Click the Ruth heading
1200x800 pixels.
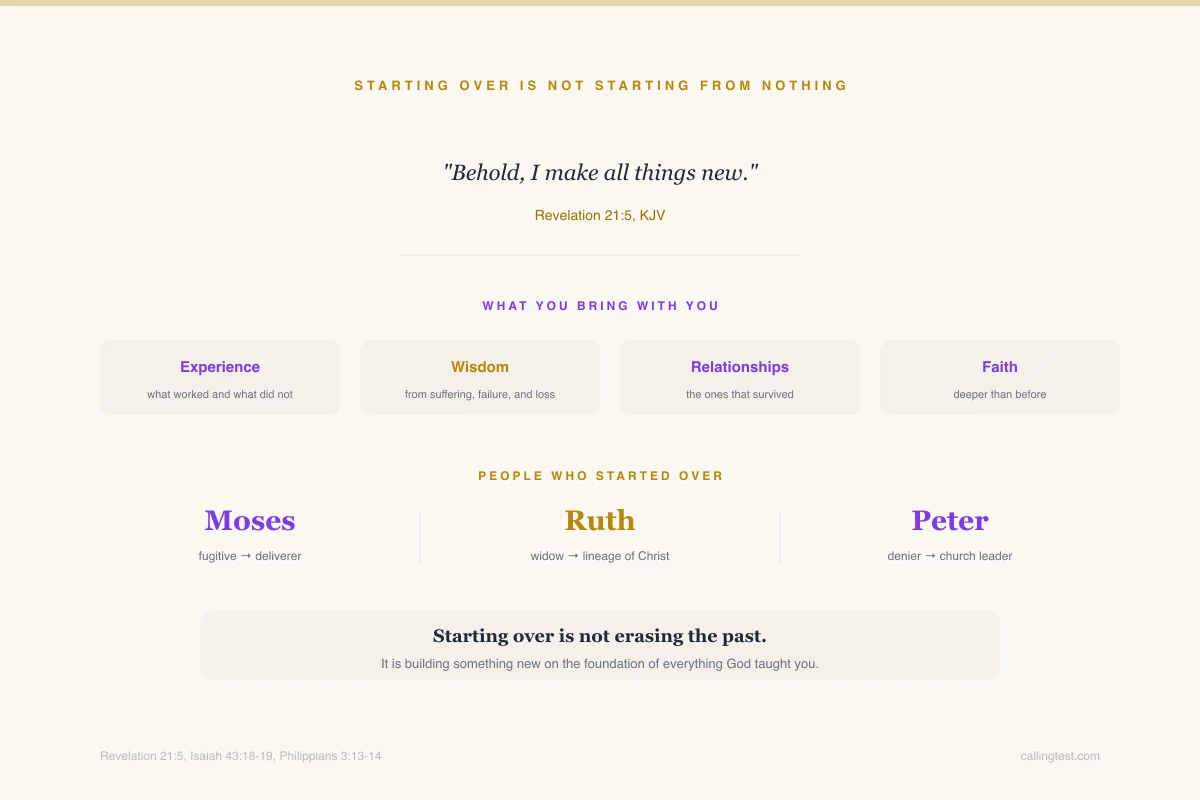point(600,521)
